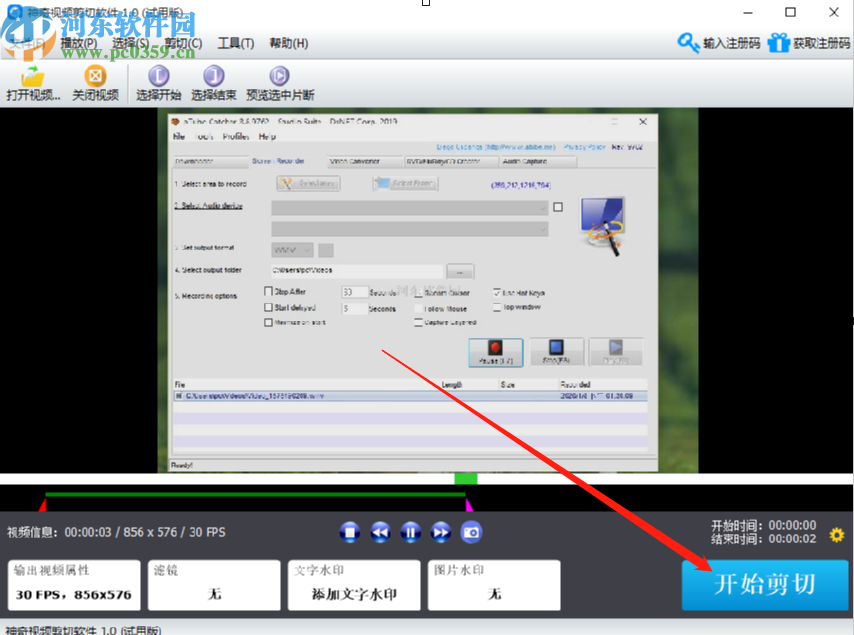Open the 播放(P) menu
Screen dimensions: 854x635
coord(79,43)
